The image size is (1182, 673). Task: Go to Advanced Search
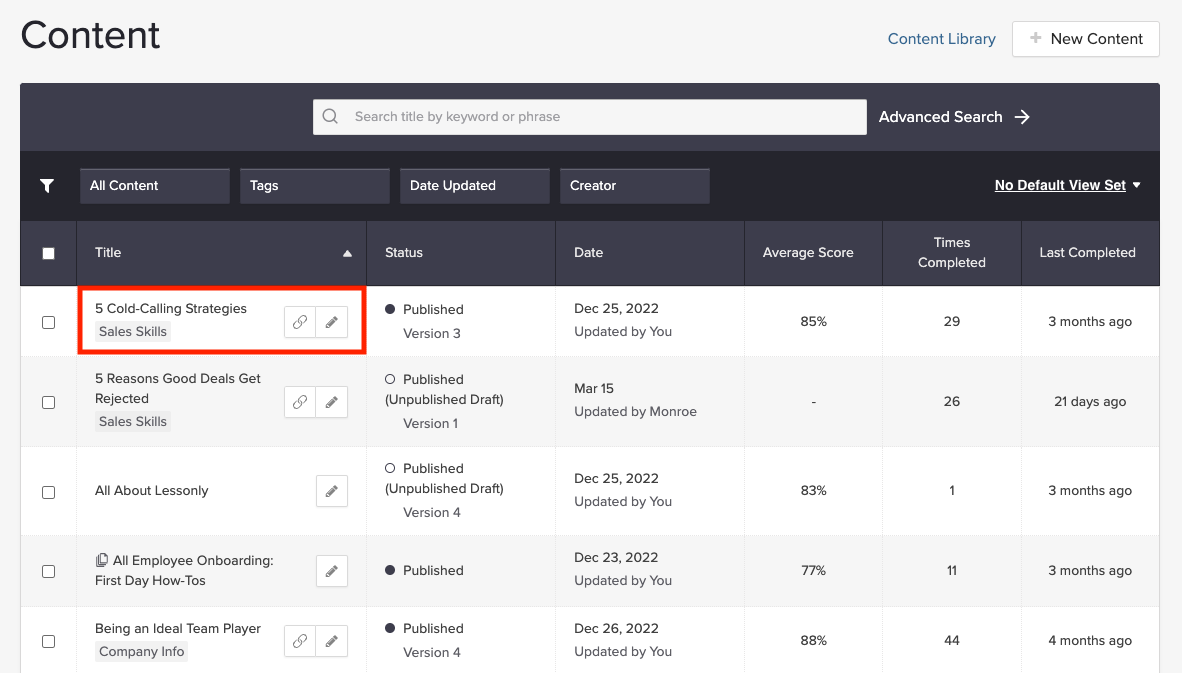click(954, 117)
